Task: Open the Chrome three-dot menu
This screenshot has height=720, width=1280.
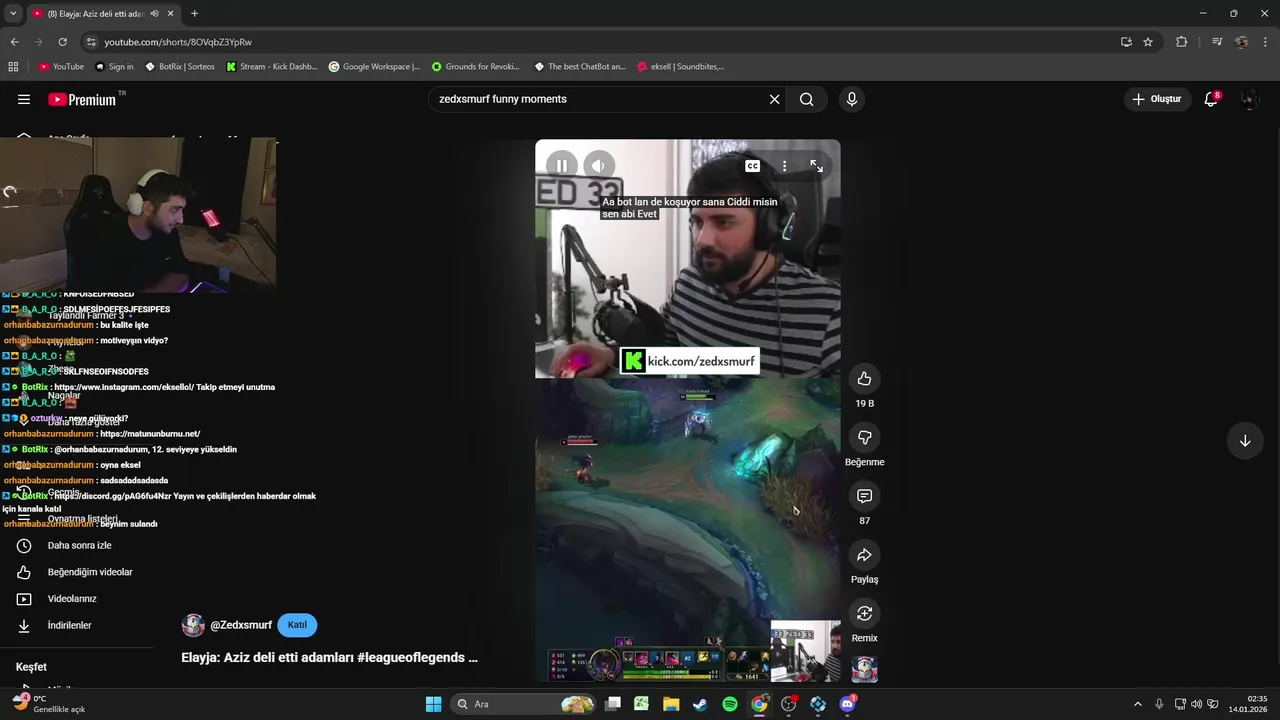Action: pos(1266,42)
